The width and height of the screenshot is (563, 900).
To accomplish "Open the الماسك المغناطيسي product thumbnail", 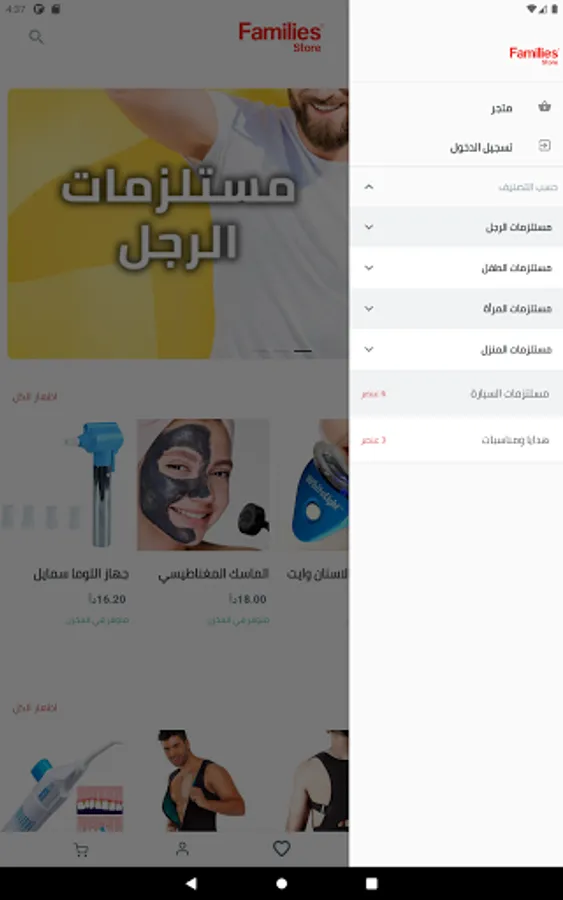I will 203,484.
